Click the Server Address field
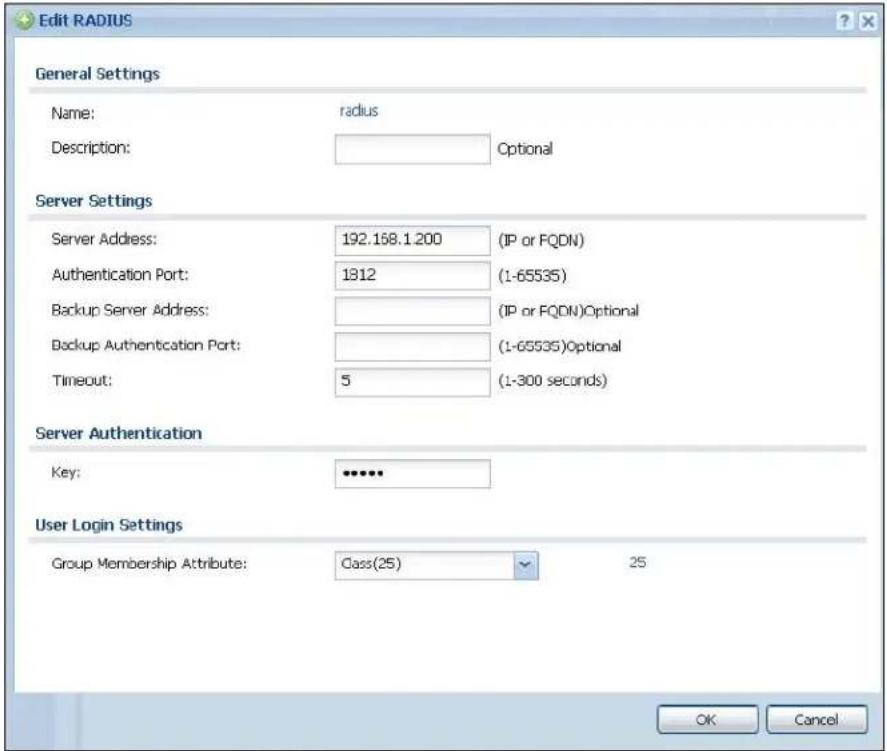Screen dimensions: 887x751 [x=412, y=240]
